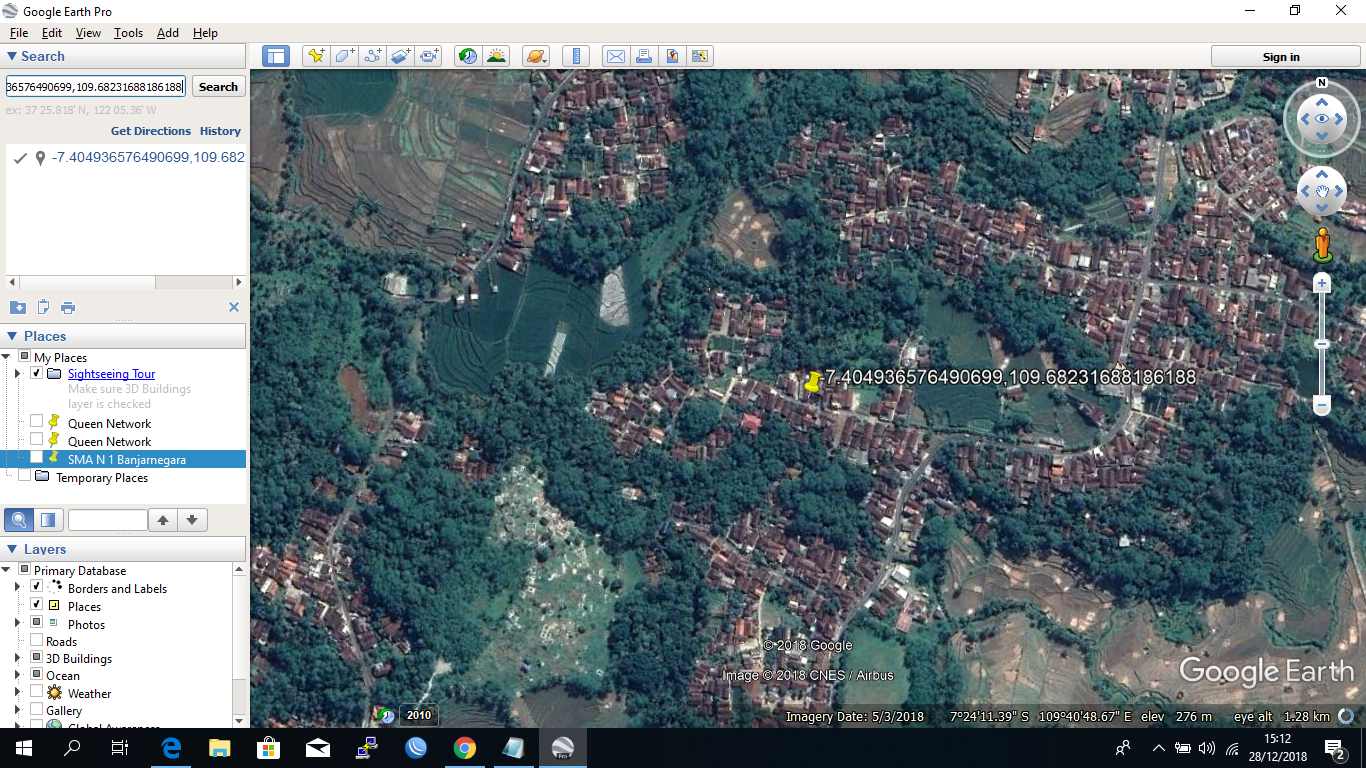Click the zoom in plus button
The image size is (1366, 768).
pyautogui.click(x=1322, y=284)
